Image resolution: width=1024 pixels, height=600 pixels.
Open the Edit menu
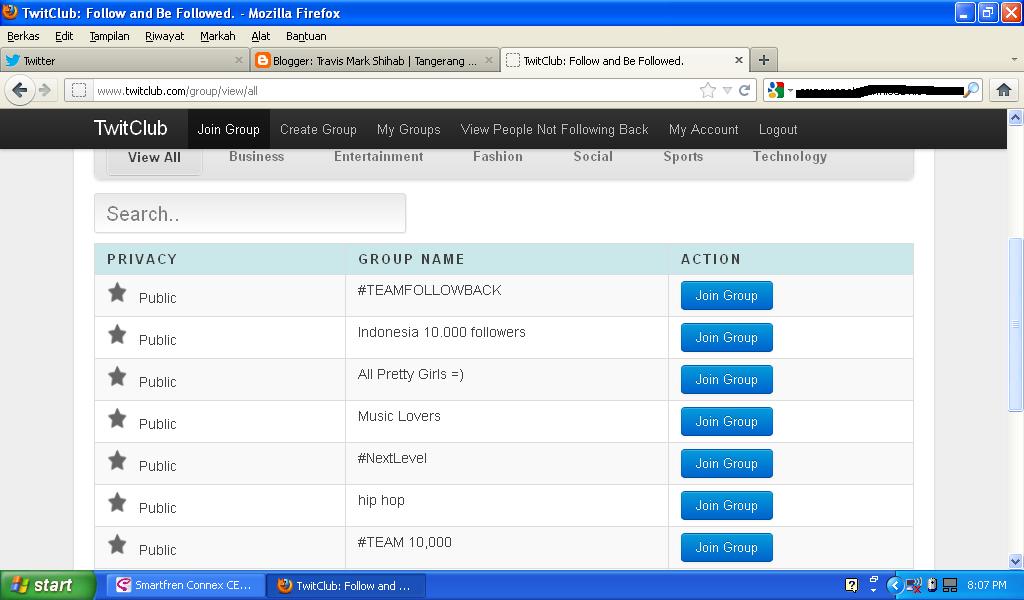(x=64, y=36)
